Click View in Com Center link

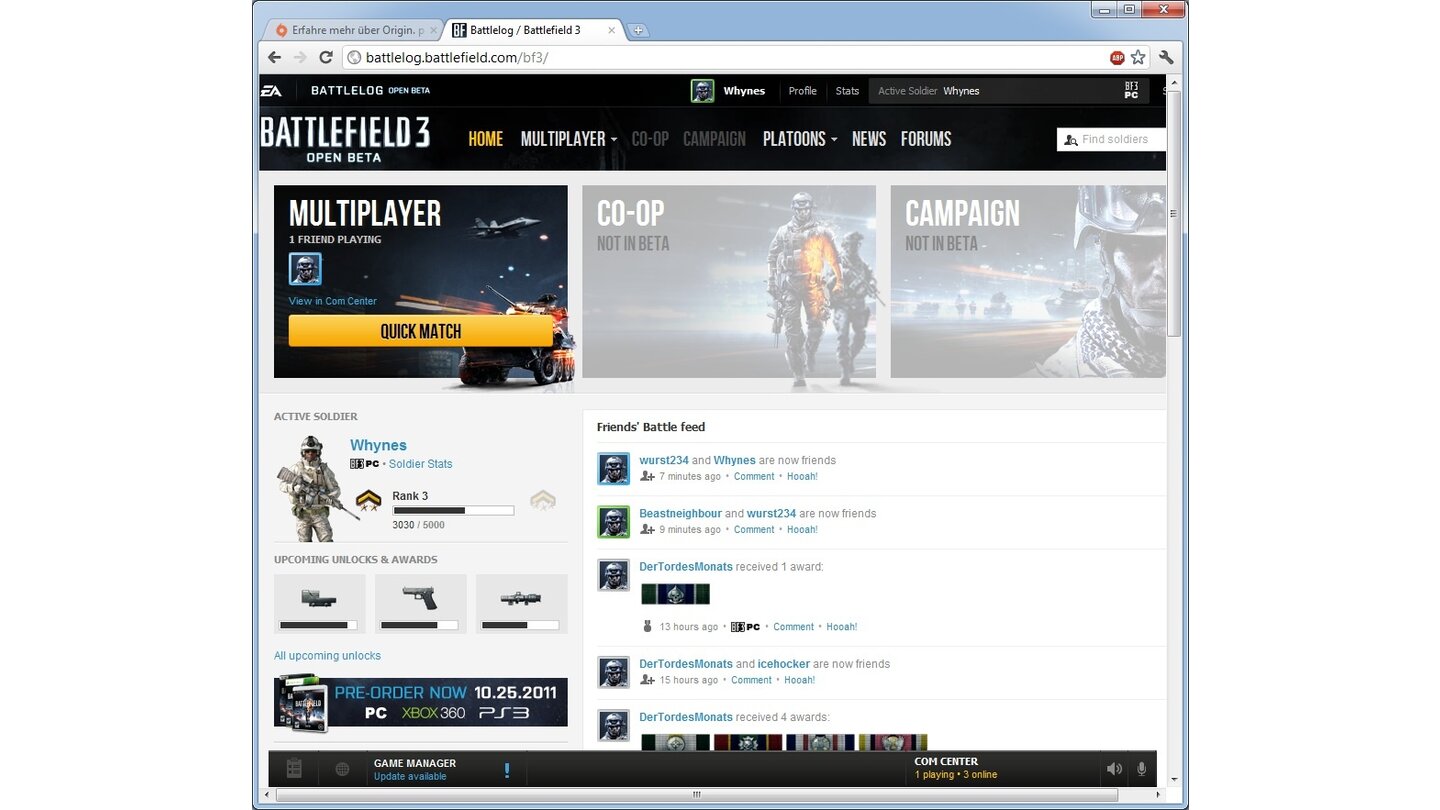[333, 301]
